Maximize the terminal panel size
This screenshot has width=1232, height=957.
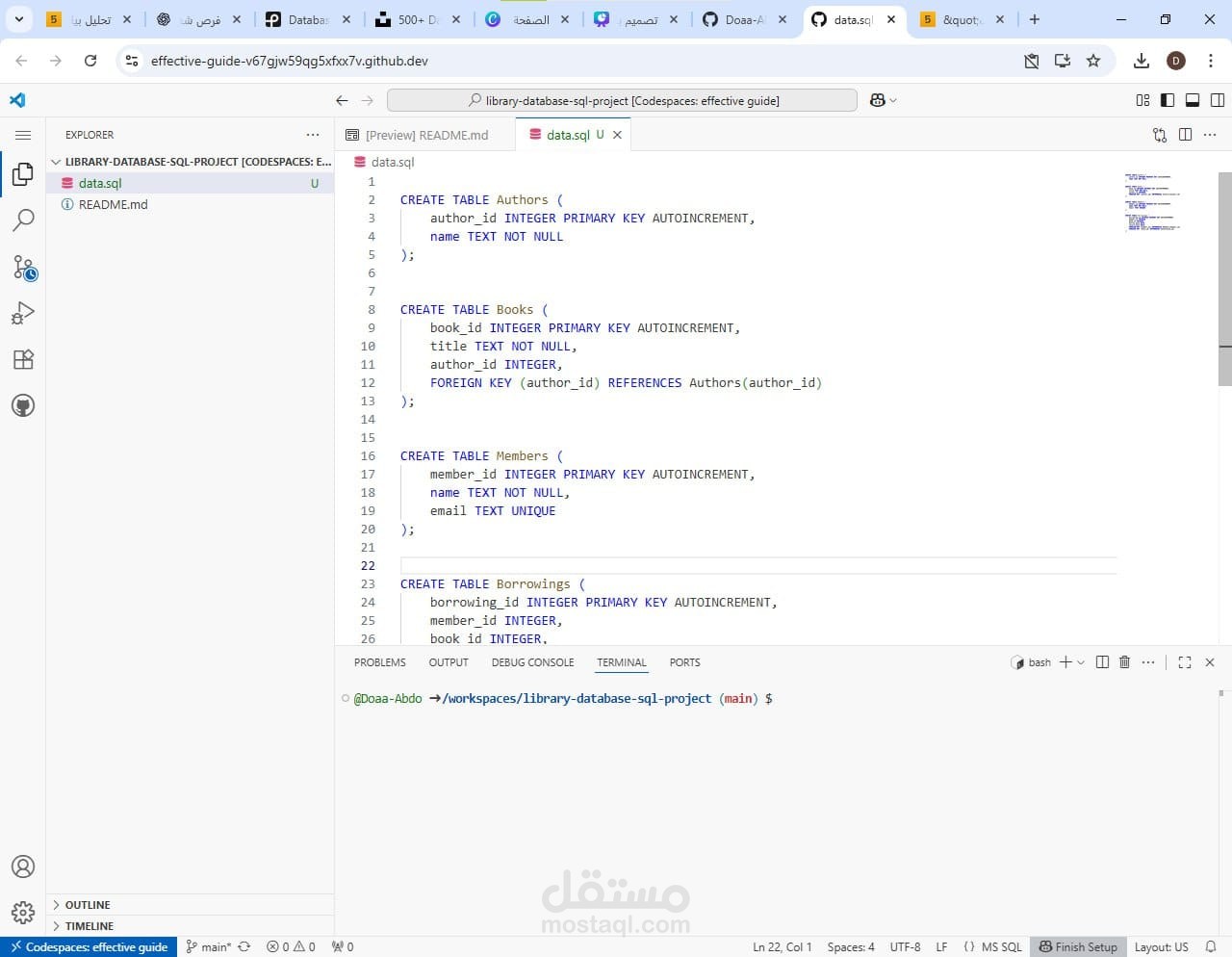[1185, 662]
